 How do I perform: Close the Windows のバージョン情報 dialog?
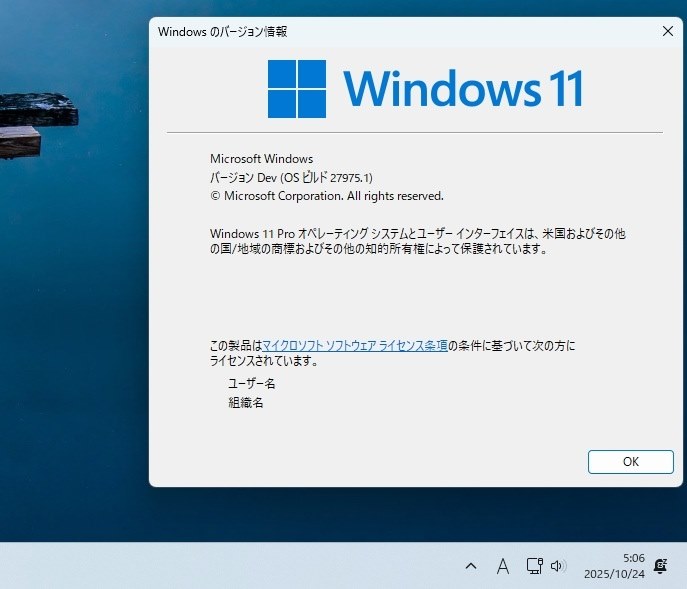click(668, 31)
